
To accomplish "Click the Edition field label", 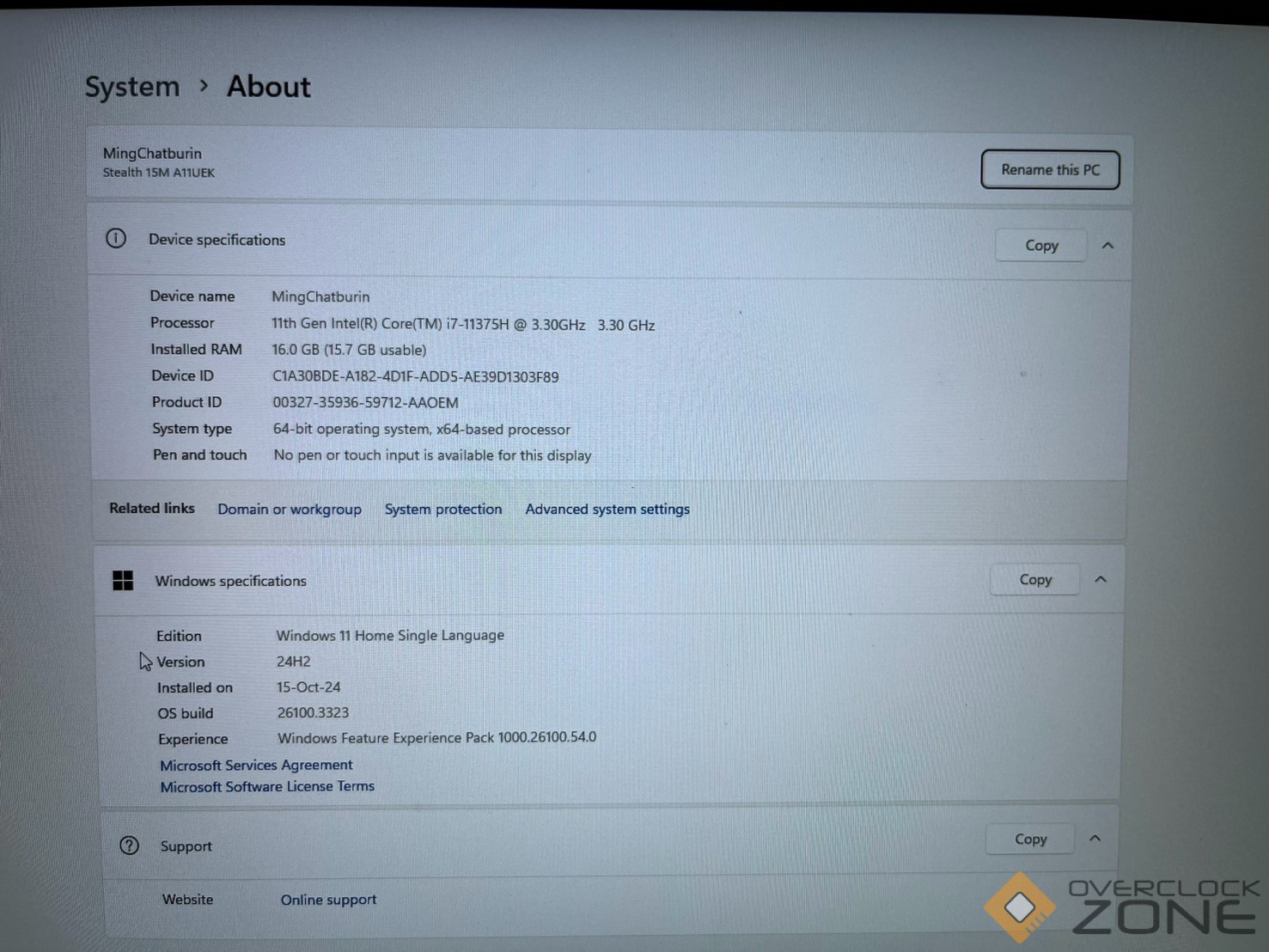I will click(179, 636).
